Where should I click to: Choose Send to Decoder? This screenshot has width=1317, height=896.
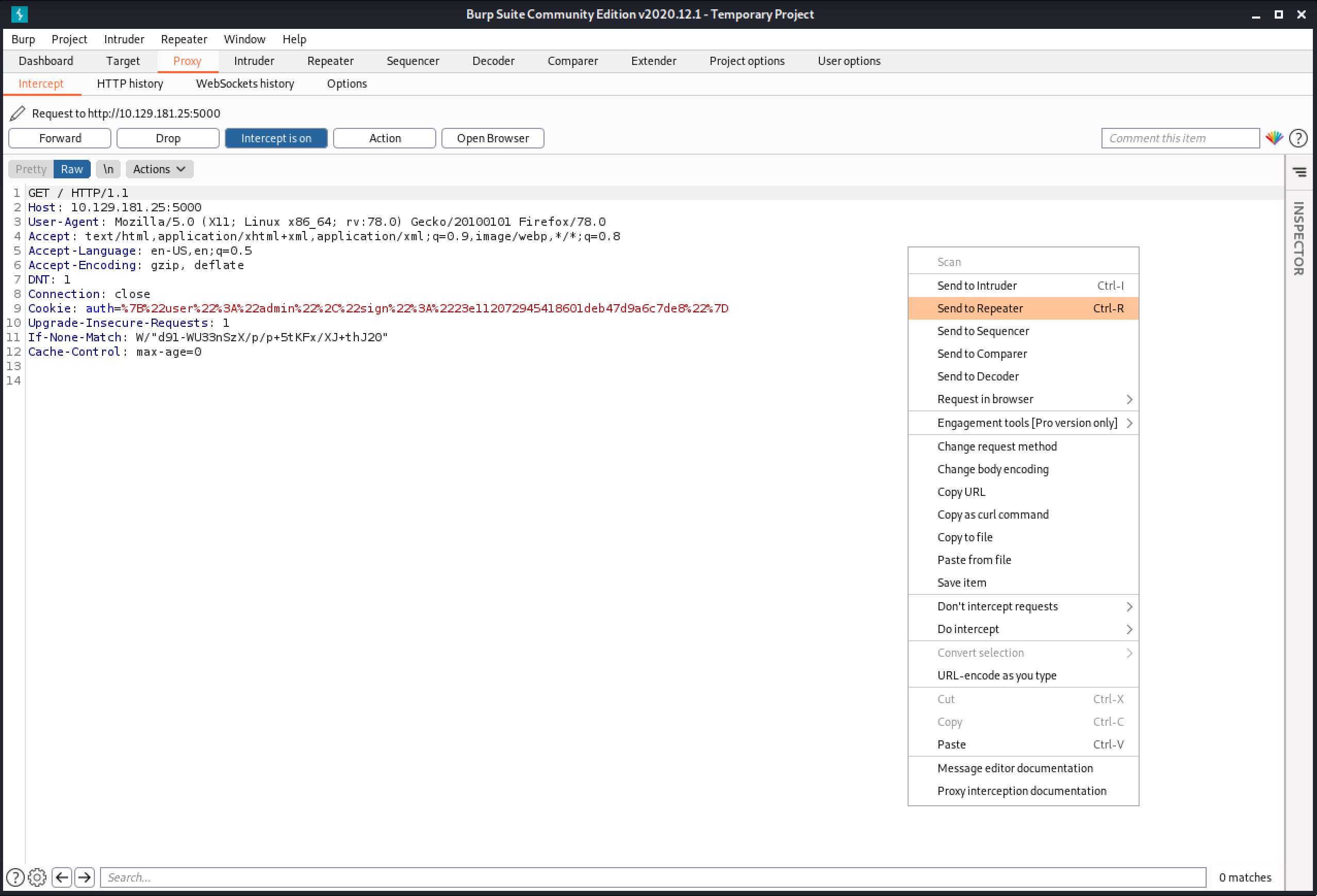(x=1023, y=376)
